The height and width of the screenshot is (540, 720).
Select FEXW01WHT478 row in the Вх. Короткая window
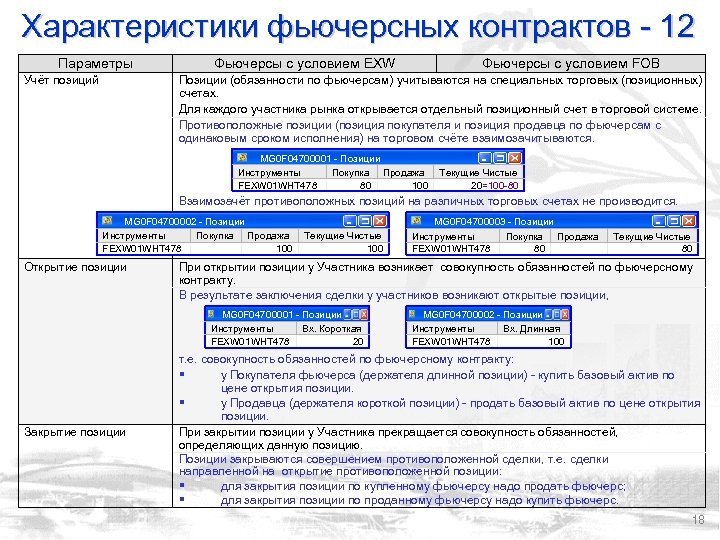[287, 341]
